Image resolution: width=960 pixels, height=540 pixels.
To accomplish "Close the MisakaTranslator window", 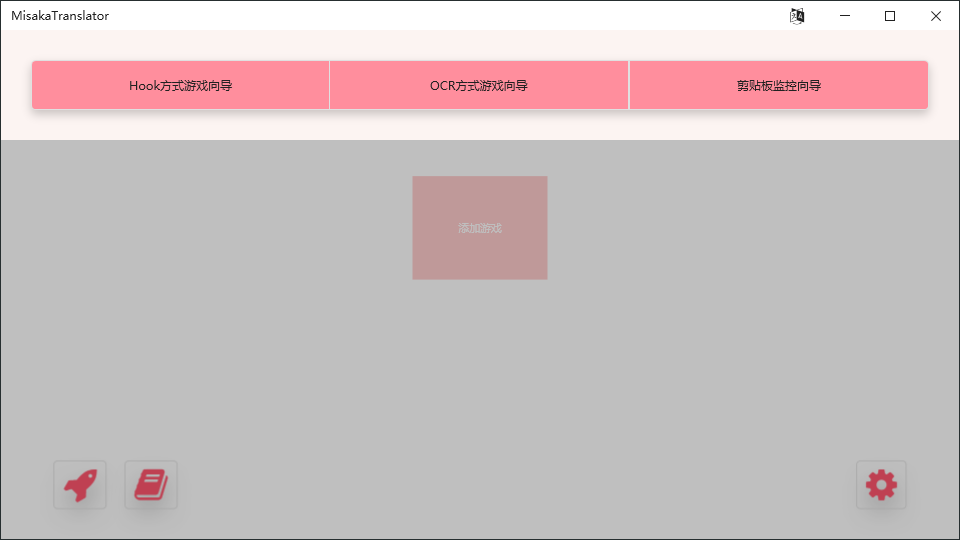I will [x=936, y=16].
